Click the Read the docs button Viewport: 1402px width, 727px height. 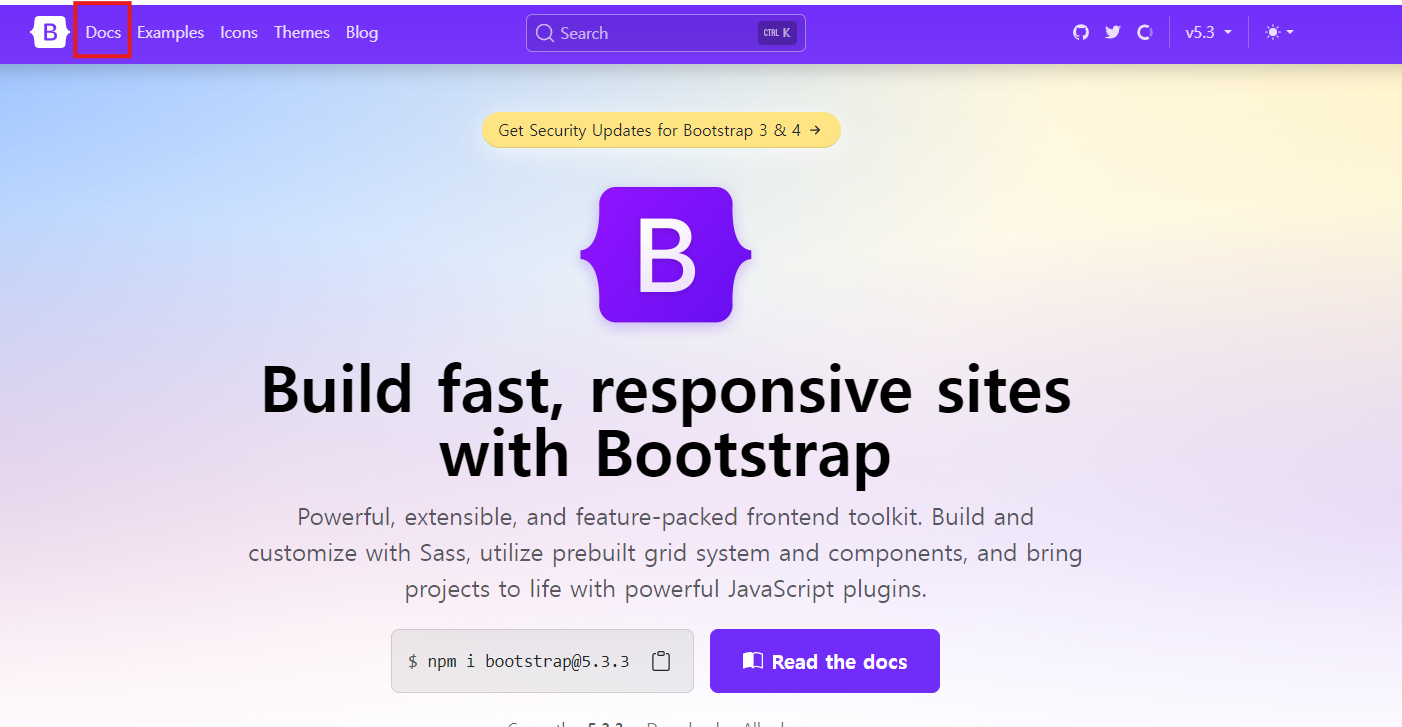pyautogui.click(x=825, y=661)
